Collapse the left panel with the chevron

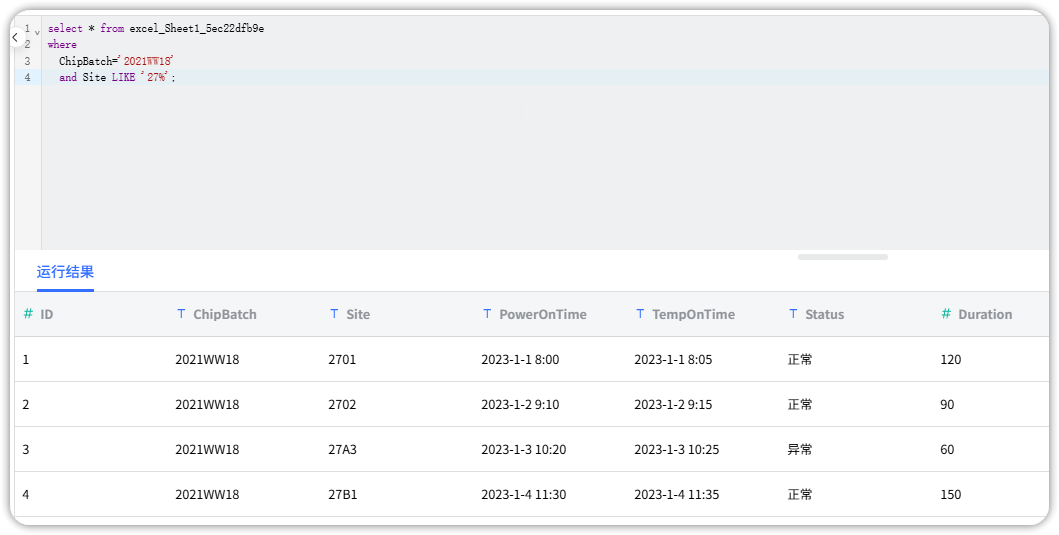pos(15,37)
